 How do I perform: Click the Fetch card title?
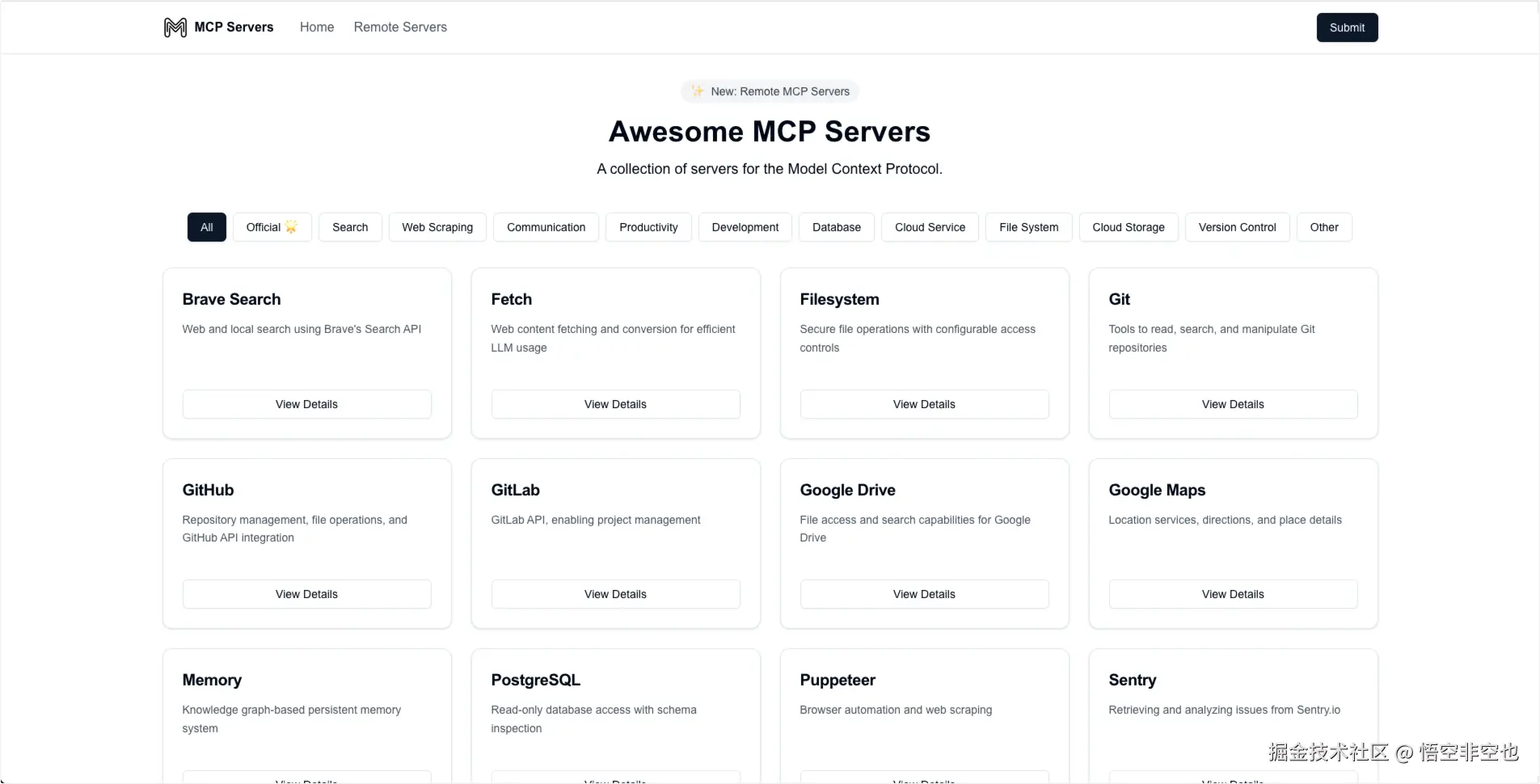pyautogui.click(x=512, y=299)
